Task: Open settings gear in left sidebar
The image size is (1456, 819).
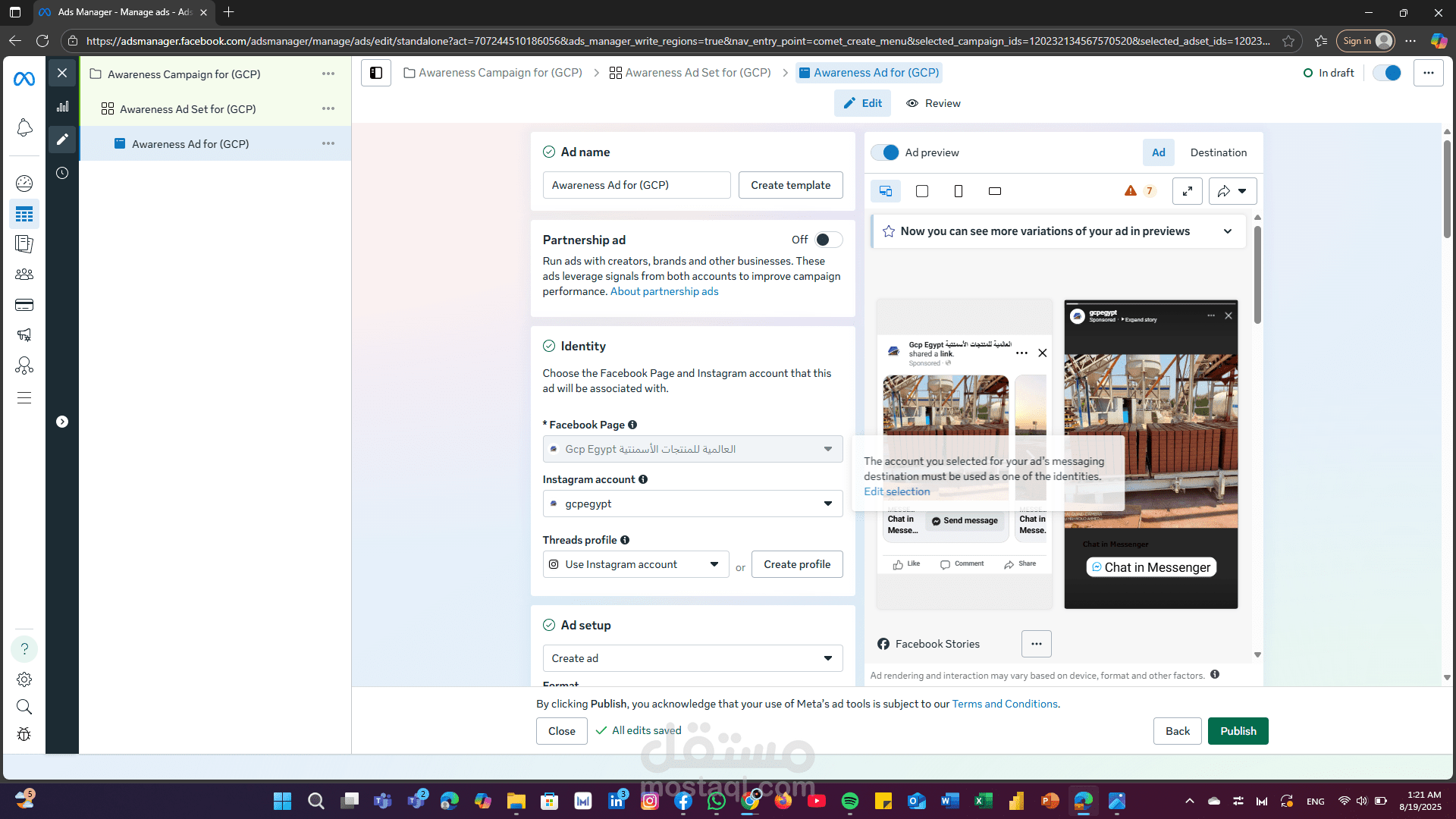Action: (24, 679)
